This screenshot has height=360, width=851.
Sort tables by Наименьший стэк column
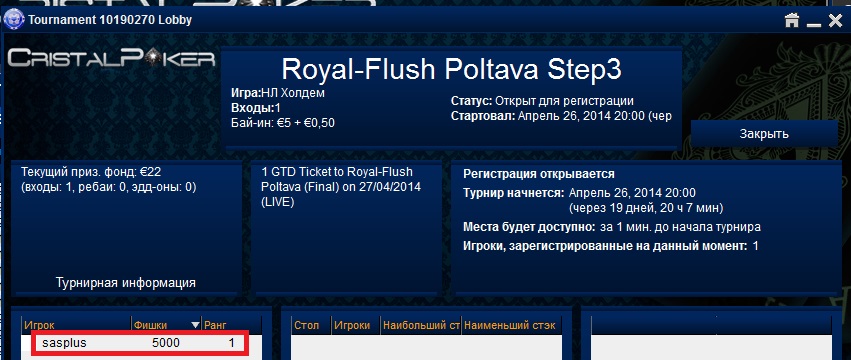pyautogui.click(x=510, y=325)
